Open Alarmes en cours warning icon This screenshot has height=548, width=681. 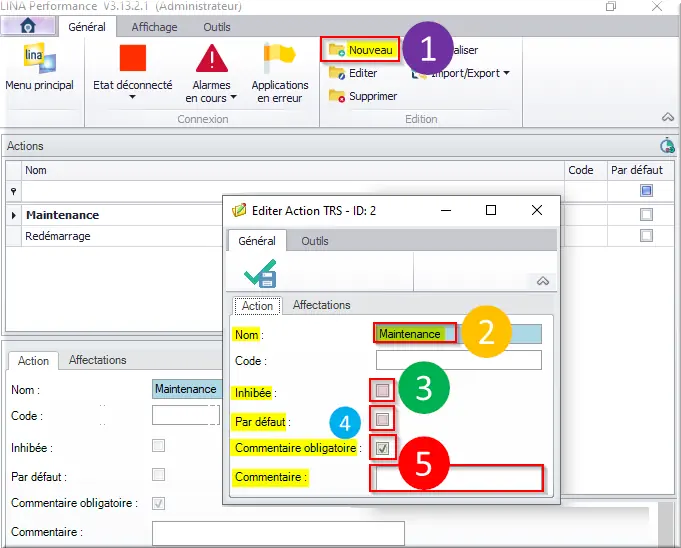click(x=211, y=58)
